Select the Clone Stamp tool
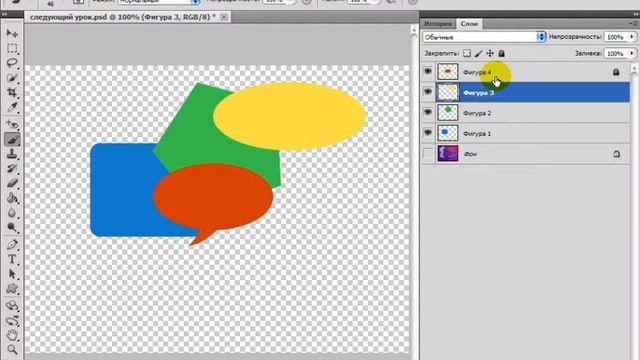 12,154
